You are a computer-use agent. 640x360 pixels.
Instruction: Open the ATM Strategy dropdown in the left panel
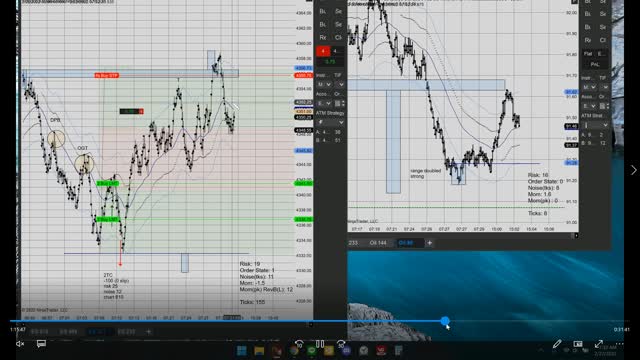(x=330, y=122)
